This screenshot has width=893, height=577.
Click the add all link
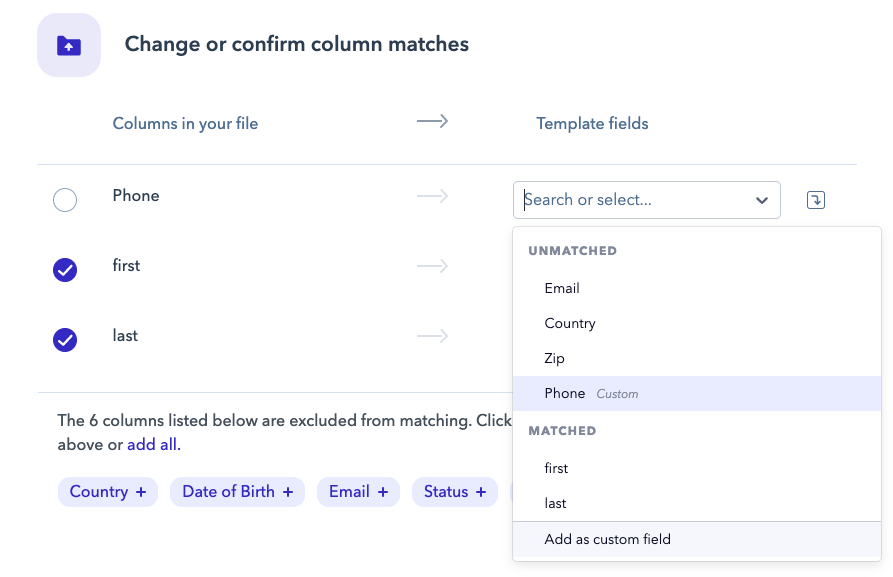pyautogui.click(x=152, y=444)
